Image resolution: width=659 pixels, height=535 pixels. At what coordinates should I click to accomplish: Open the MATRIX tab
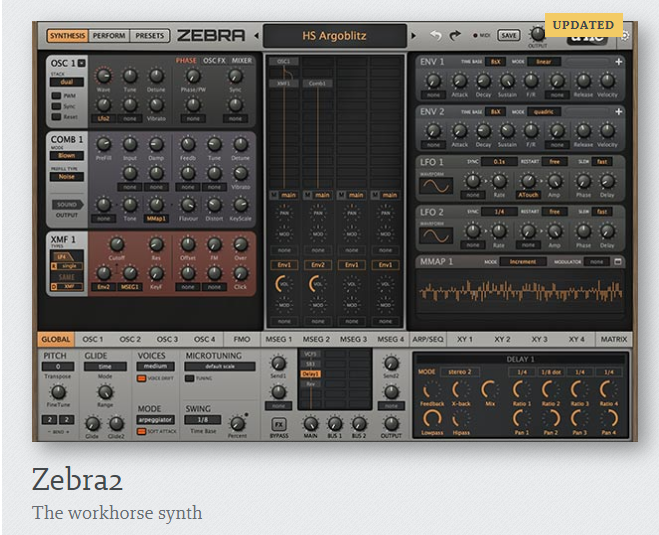(614, 339)
